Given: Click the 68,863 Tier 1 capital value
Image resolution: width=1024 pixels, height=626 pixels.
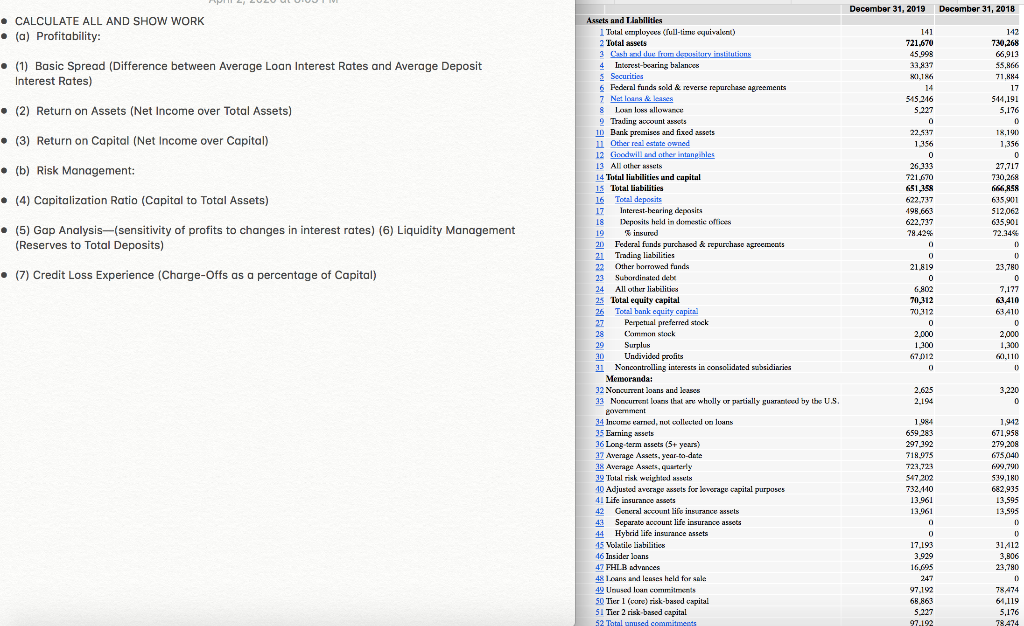Looking at the screenshot, I should (921, 601).
